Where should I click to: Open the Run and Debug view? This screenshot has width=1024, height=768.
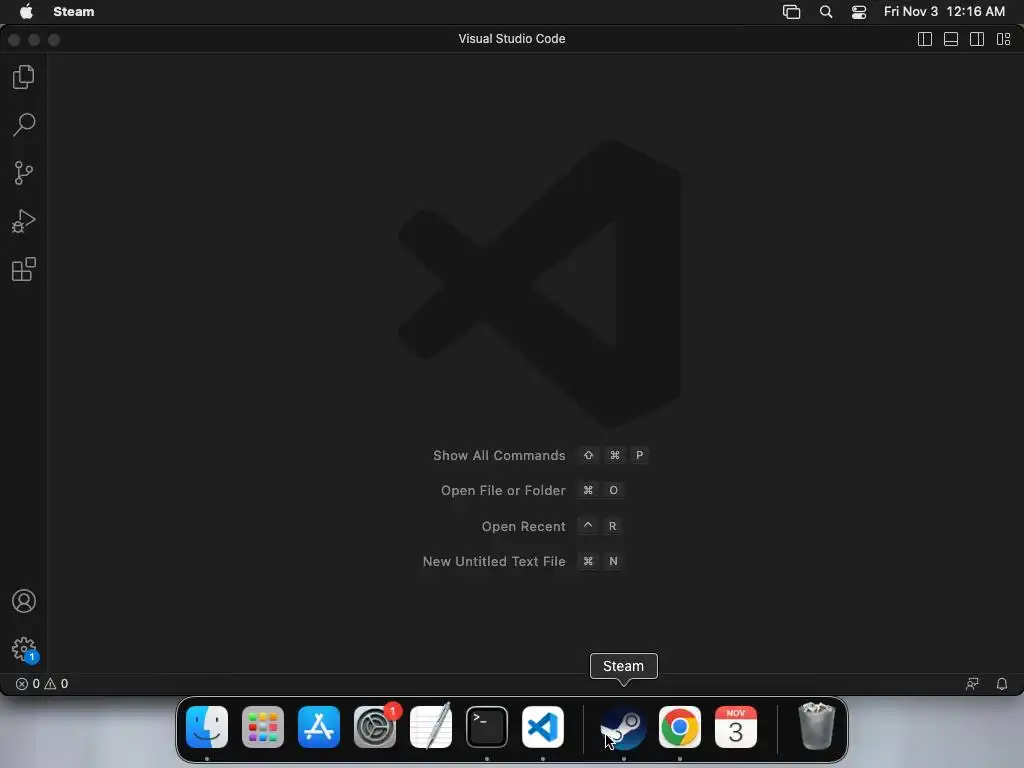pos(24,221)
